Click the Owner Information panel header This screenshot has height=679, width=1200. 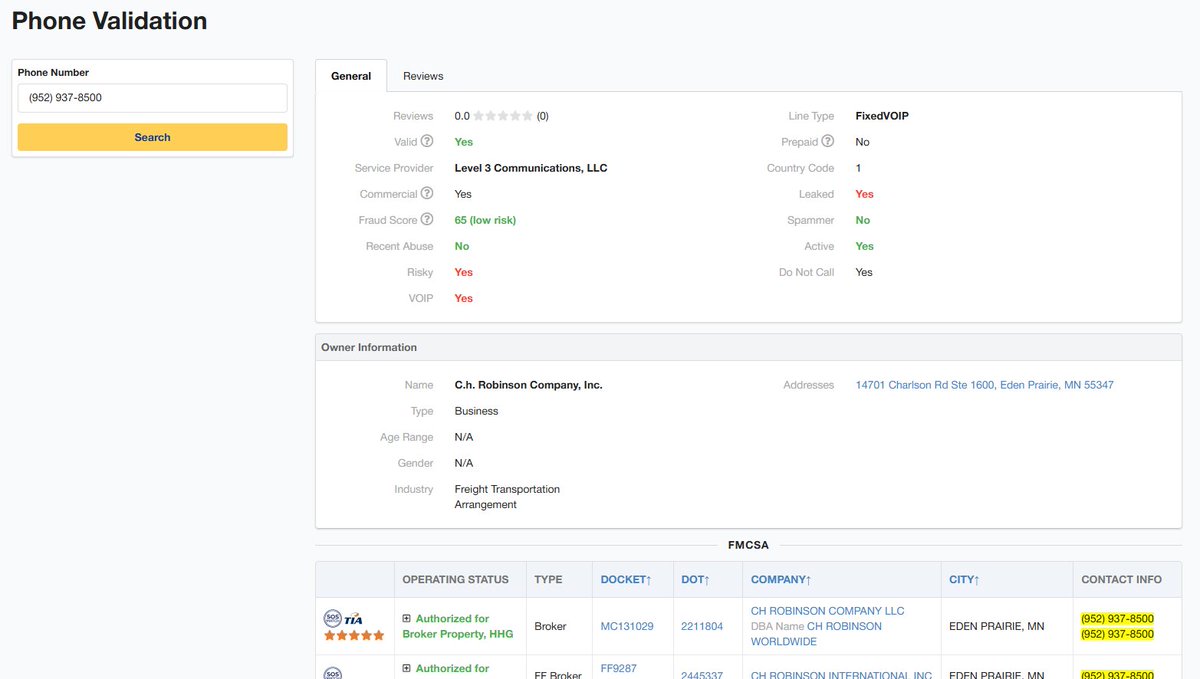(x=748, y=347)
